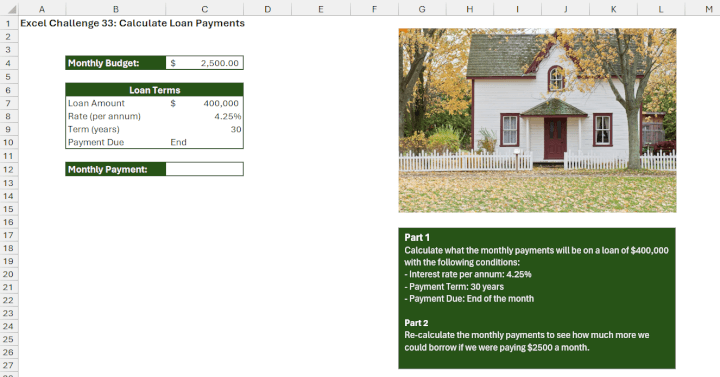Click the 'Rate (per annum)' label

(x=104, y=116)
